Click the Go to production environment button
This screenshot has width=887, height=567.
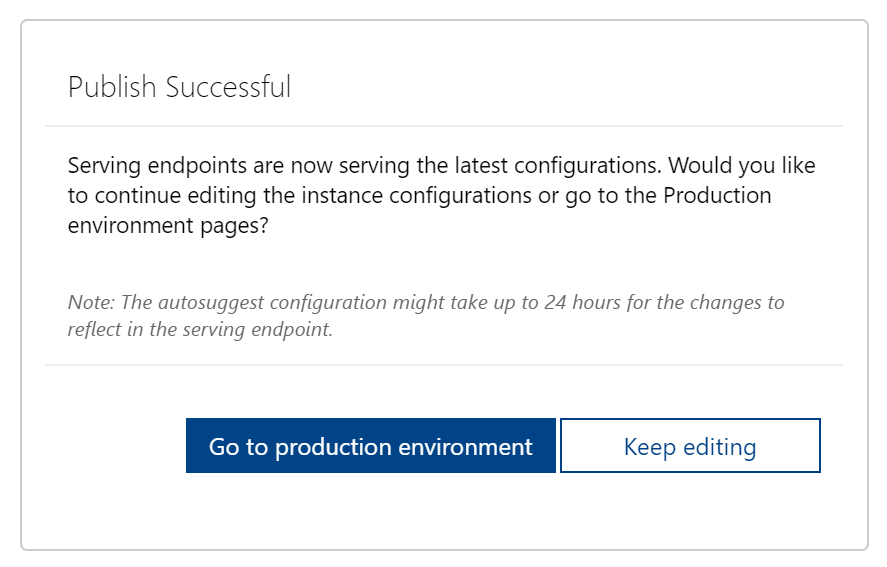click(x=370, y=446)
